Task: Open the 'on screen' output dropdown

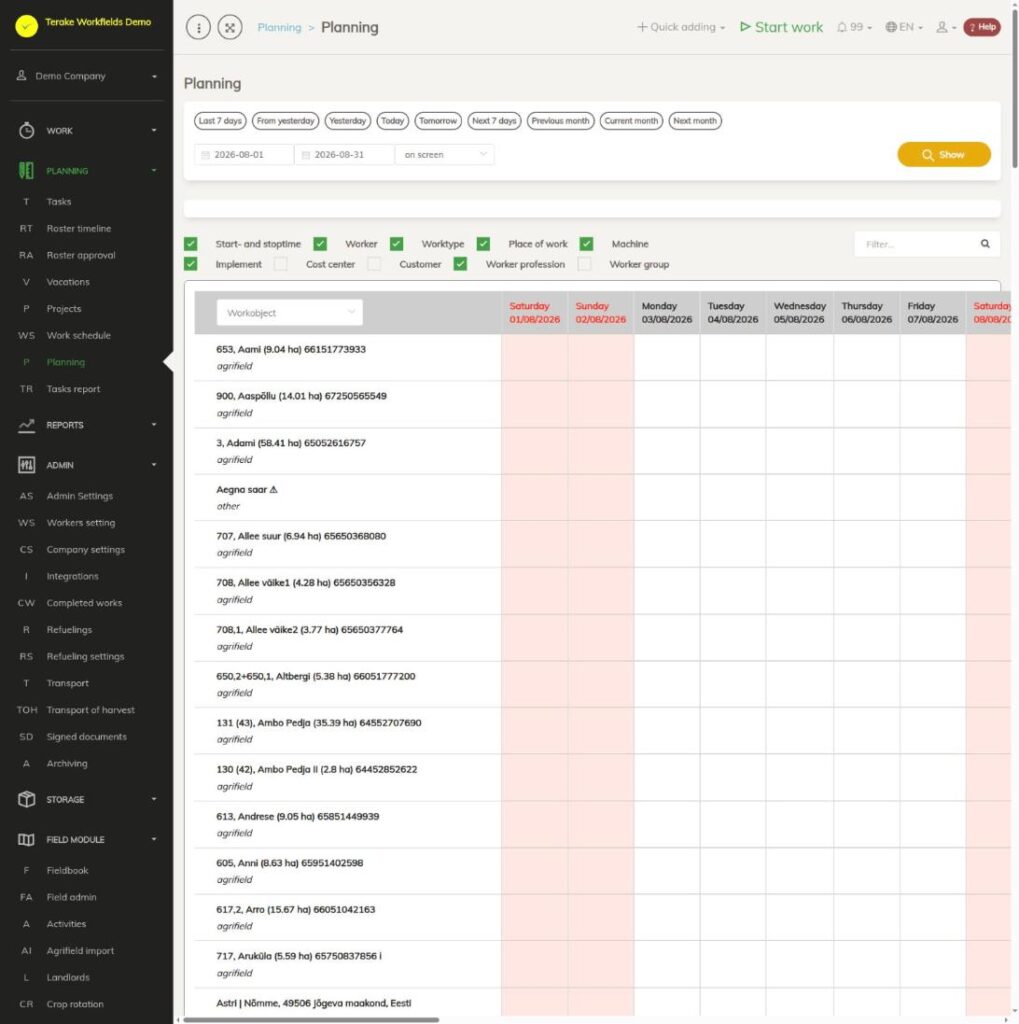Action: (x=444, y=155)
